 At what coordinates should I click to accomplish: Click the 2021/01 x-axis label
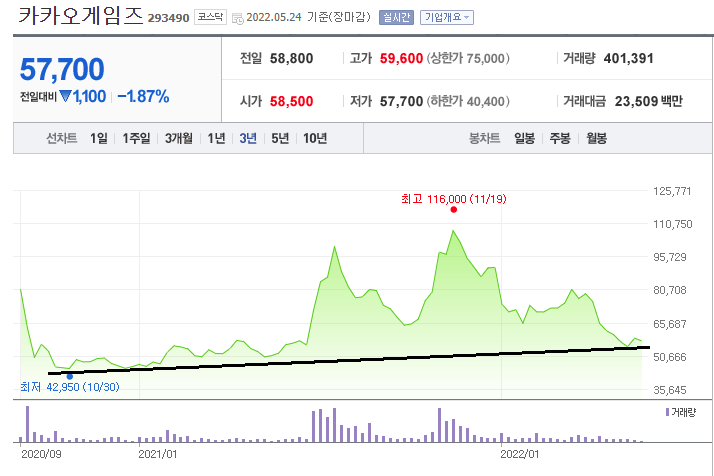click(158, 454)
